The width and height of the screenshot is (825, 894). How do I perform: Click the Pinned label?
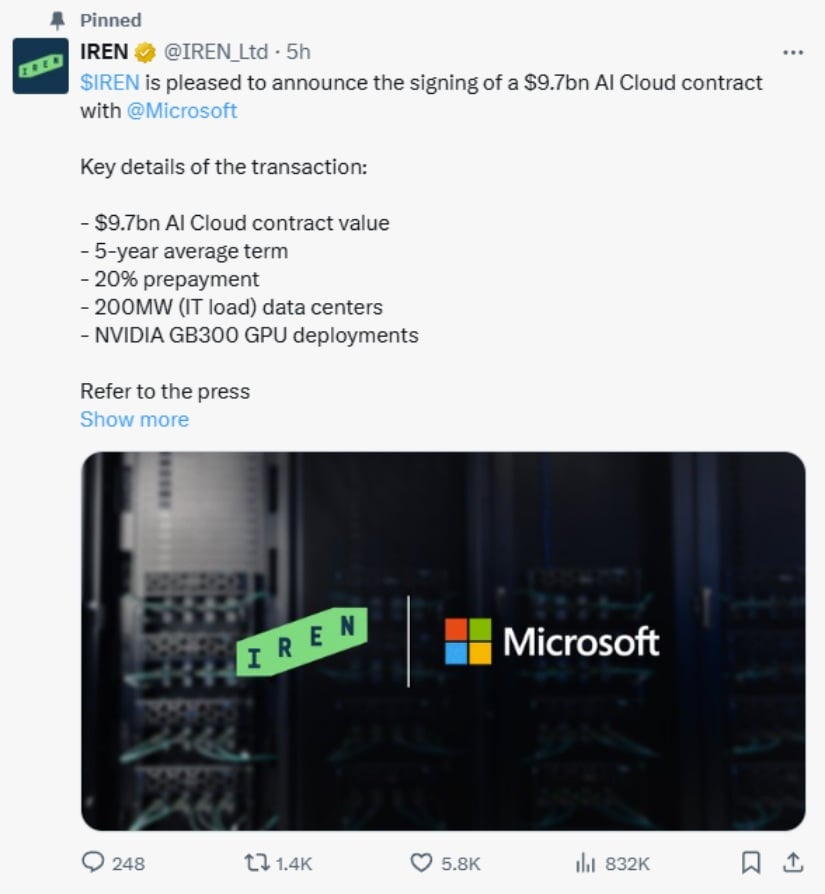(110, 20)
